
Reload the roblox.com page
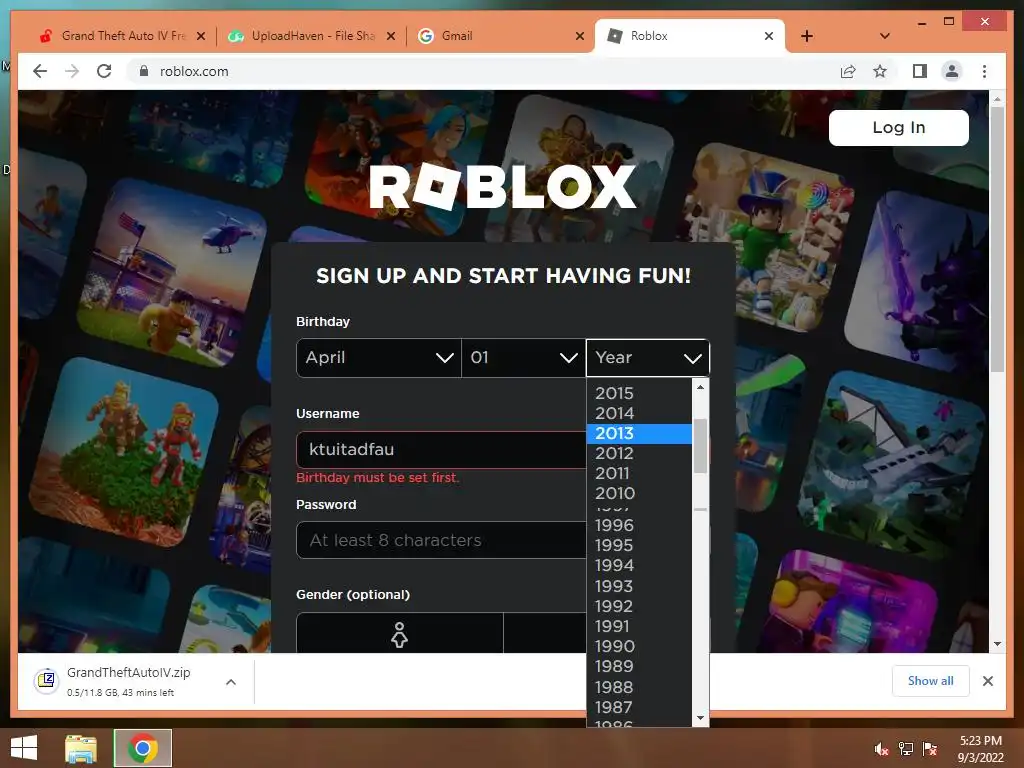pyautogui.click(x=104, y=71)
